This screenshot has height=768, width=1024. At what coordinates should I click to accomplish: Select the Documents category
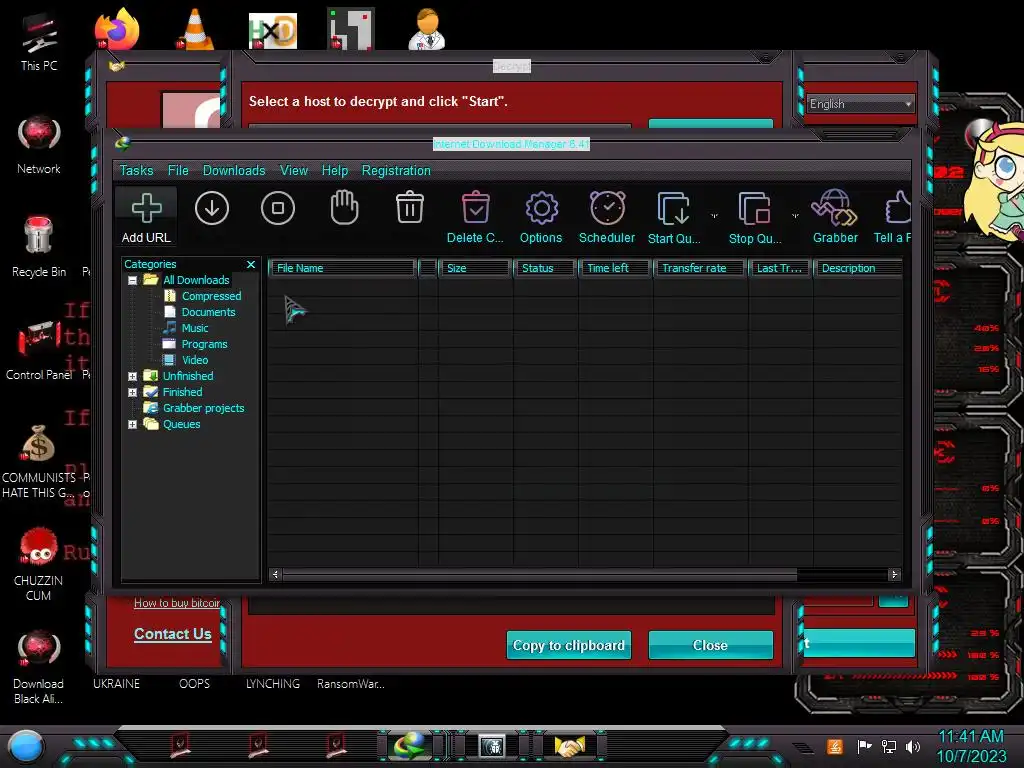coord(208,312)
